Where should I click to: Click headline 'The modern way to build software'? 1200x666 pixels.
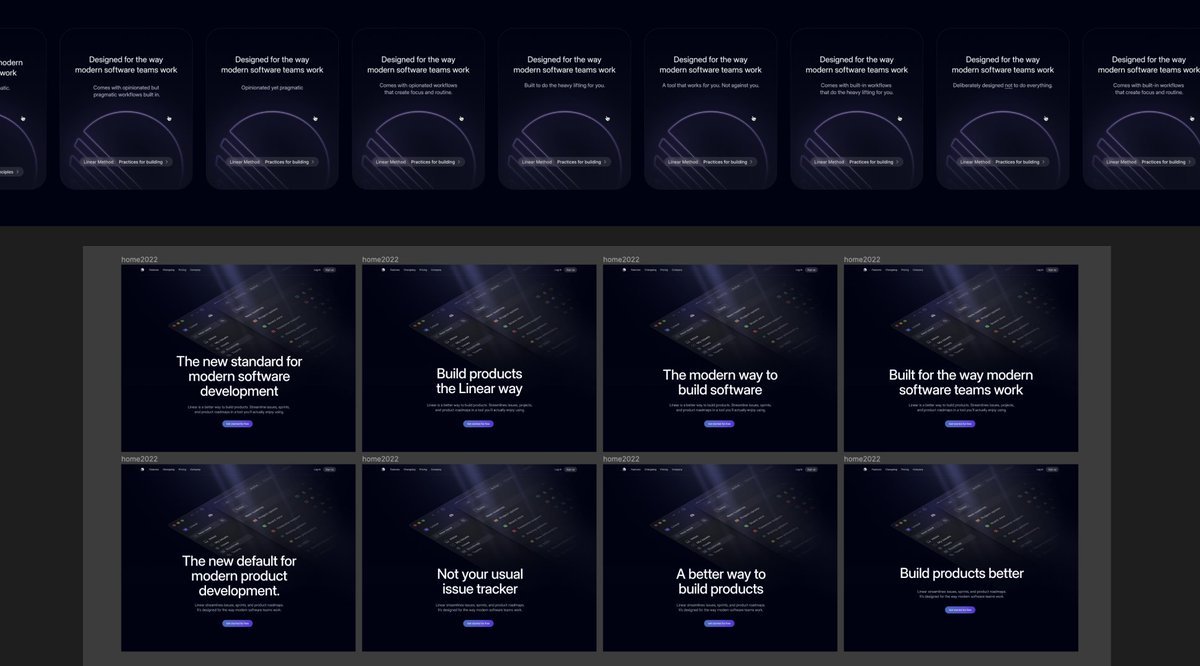point(720,382)
